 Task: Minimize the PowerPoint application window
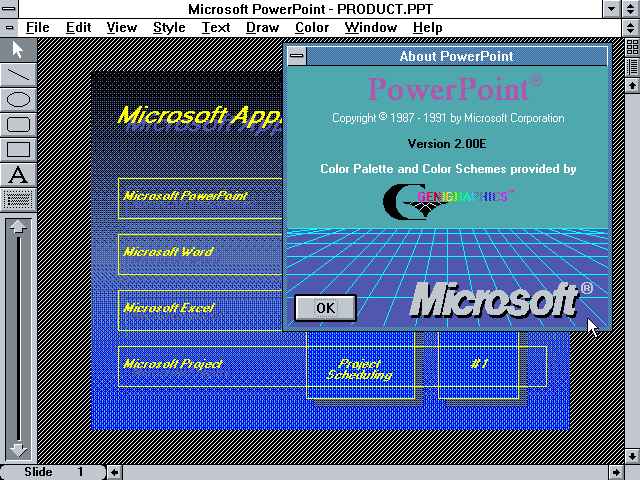pyautogui.click(x=611, y=9)
